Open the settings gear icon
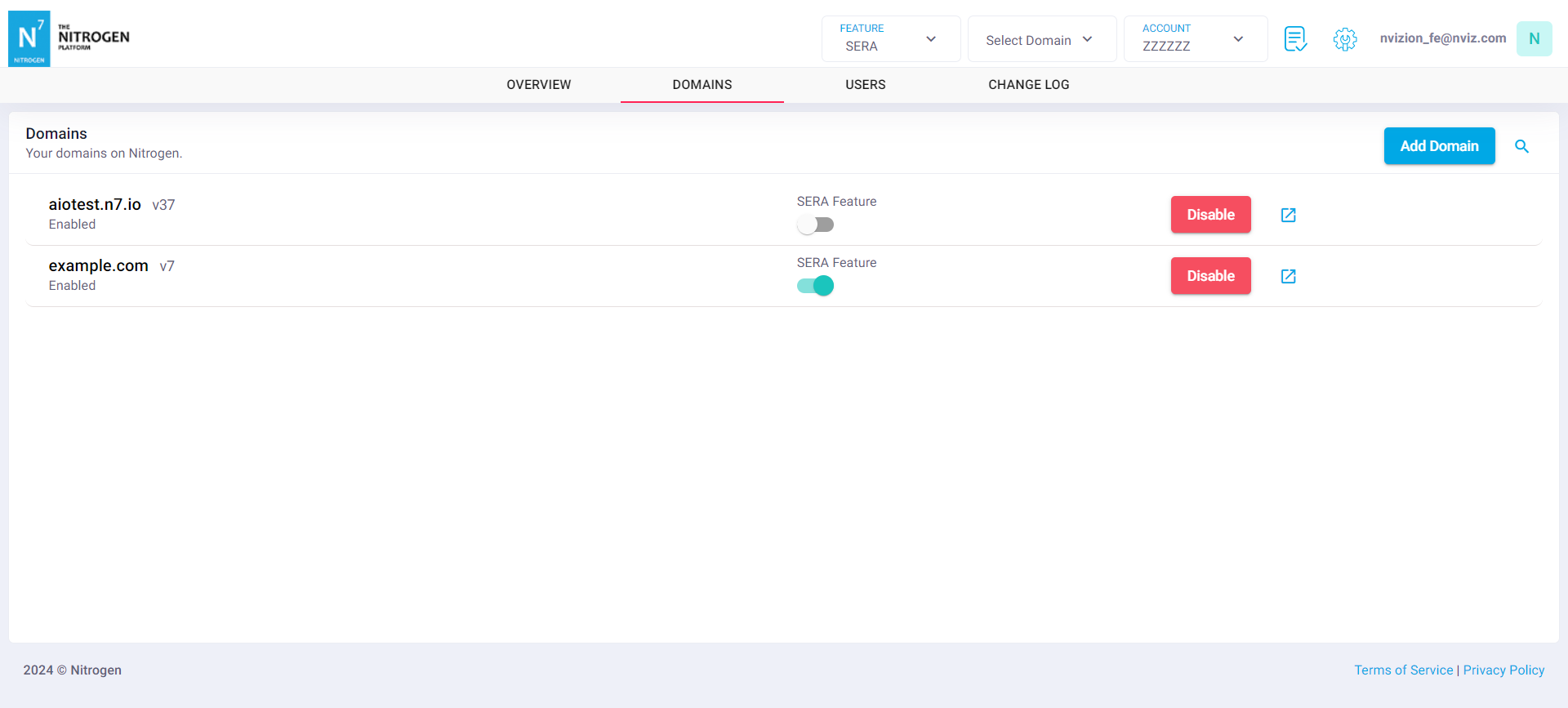The image size is (1568, 708). [1345, 38]
